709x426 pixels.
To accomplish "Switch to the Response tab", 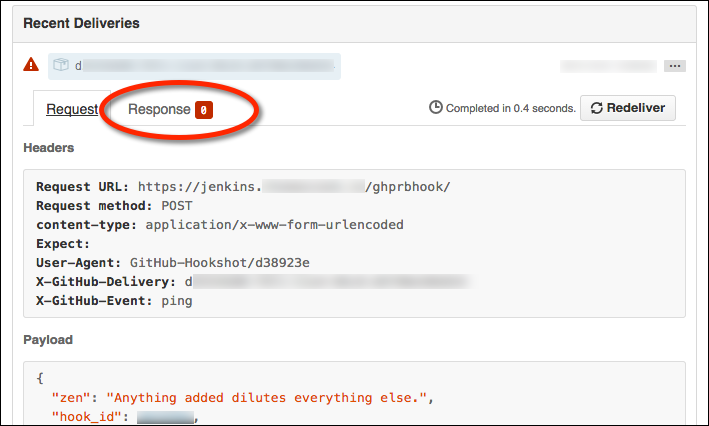I will pyautogui.click(x=159, y=109).
